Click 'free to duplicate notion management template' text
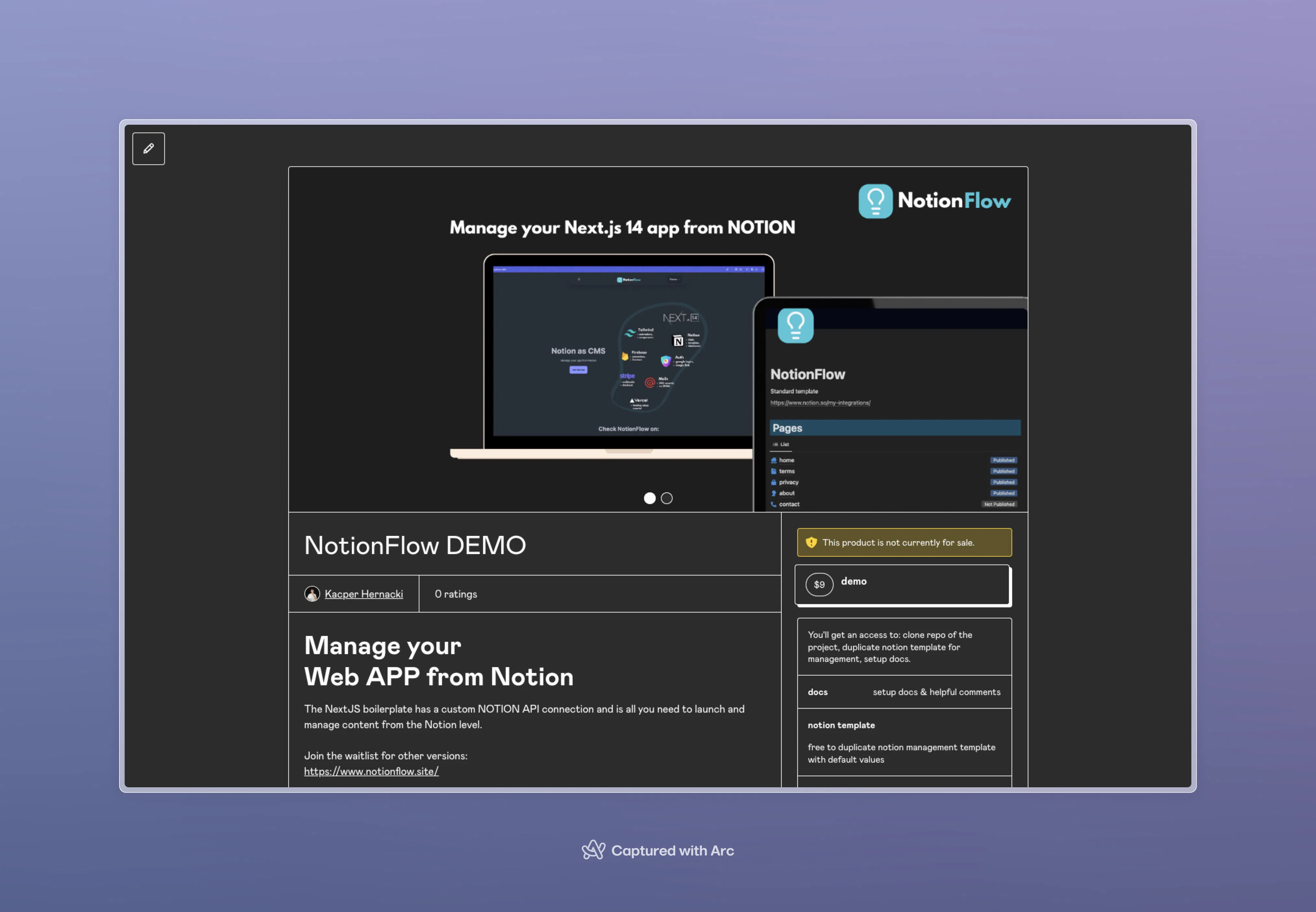Screen dimensions: 1316x912 [x=901, y=753]
